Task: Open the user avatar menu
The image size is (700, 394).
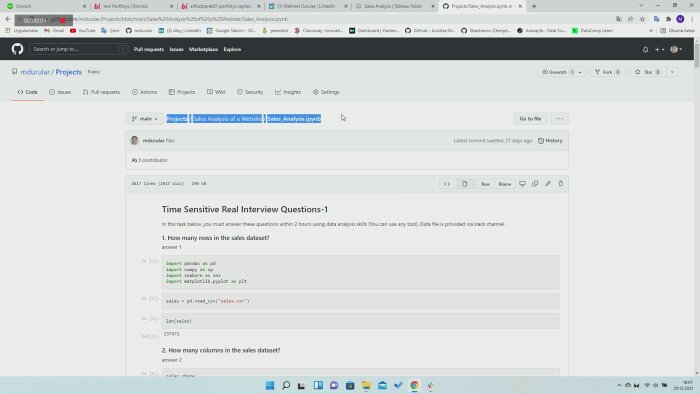Action: coord(676,50)
